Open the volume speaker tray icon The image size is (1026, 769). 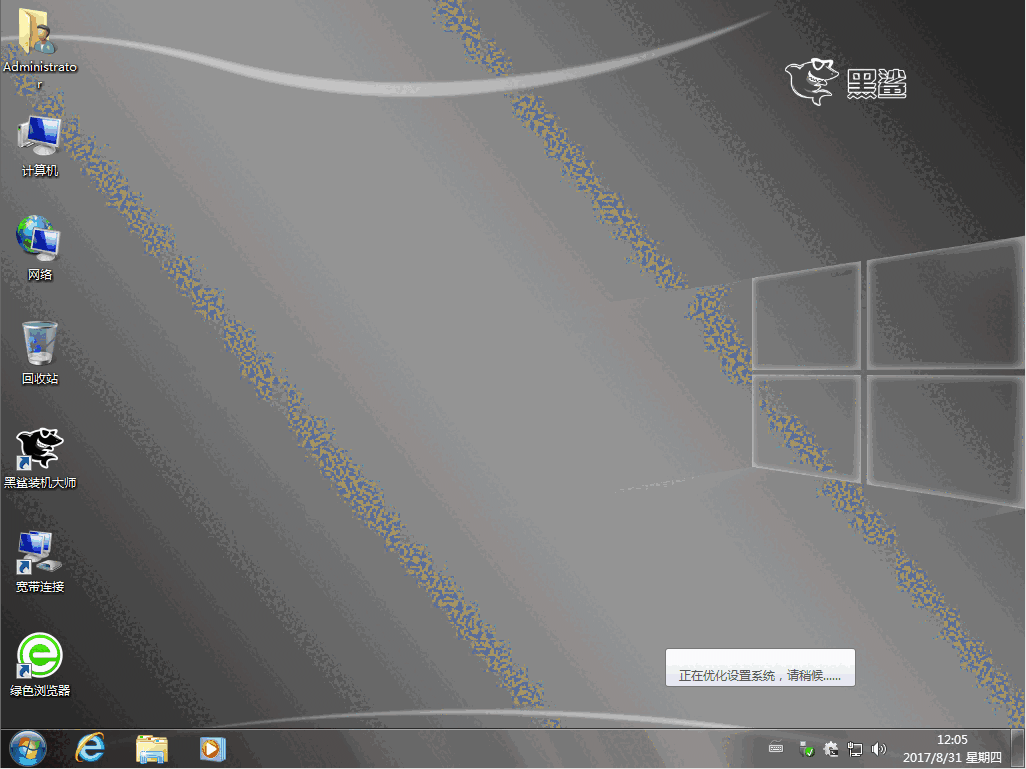click(879, 749)
